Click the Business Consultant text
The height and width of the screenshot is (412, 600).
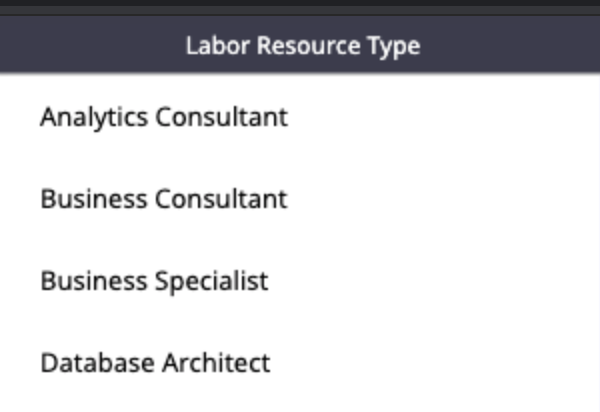coord(164,199)
